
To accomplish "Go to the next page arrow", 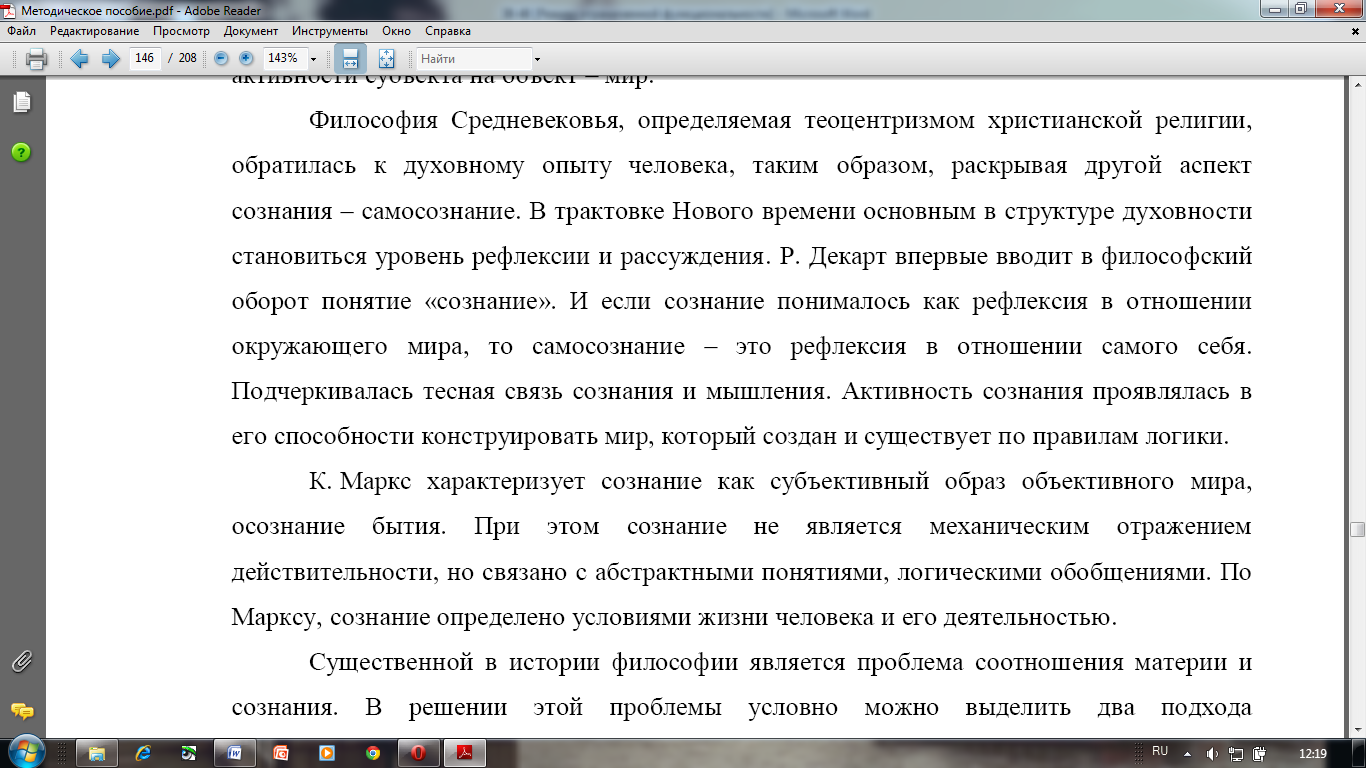I will click(x=110, y=59).
